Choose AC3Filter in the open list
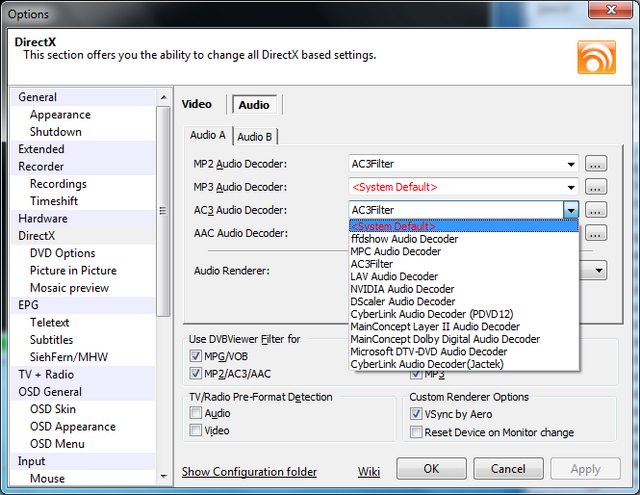This screenshot has height=495, width=640. [464, 264]
